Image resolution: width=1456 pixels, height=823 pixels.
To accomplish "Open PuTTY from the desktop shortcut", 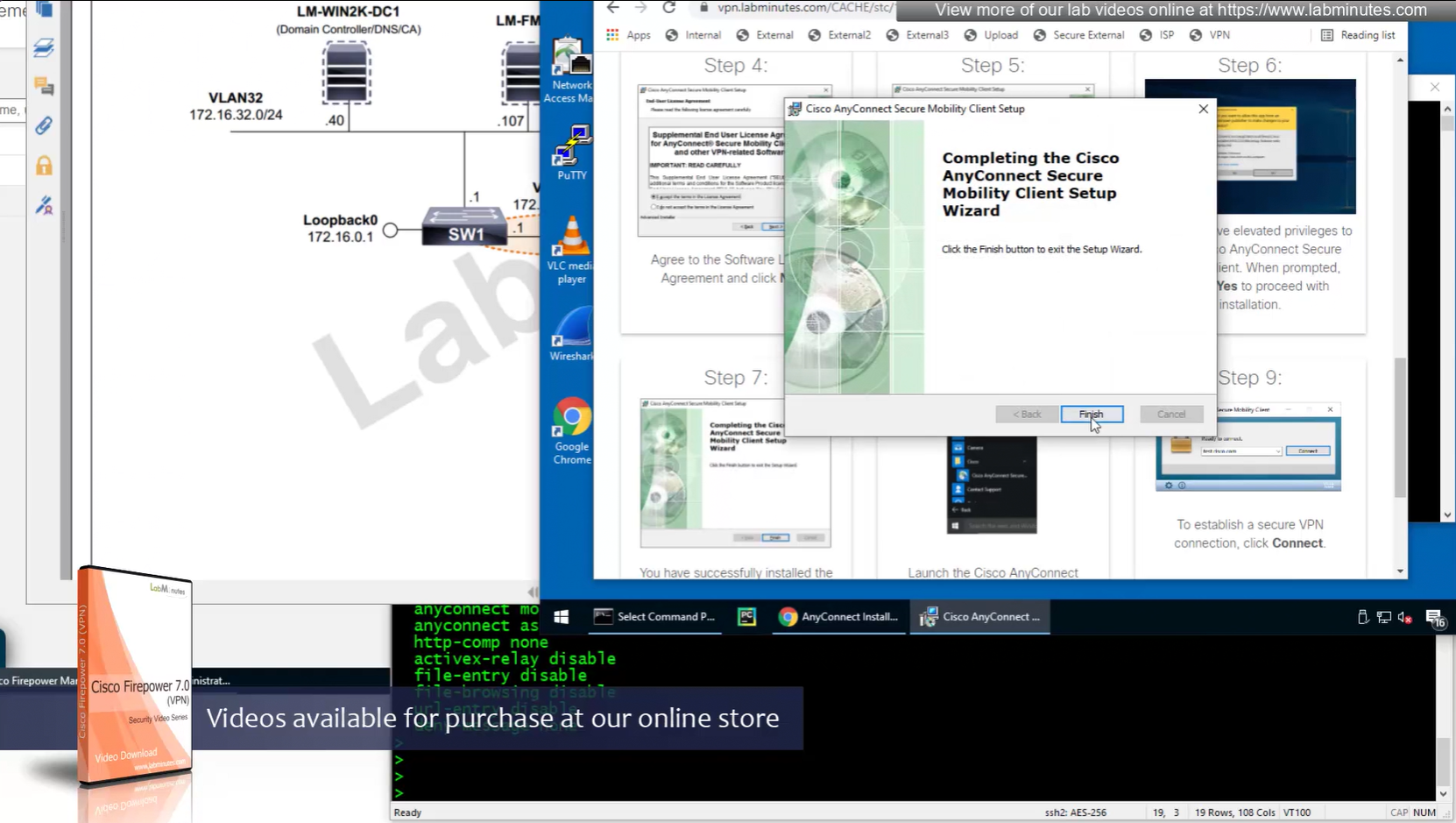I will (x=572, y=151).
